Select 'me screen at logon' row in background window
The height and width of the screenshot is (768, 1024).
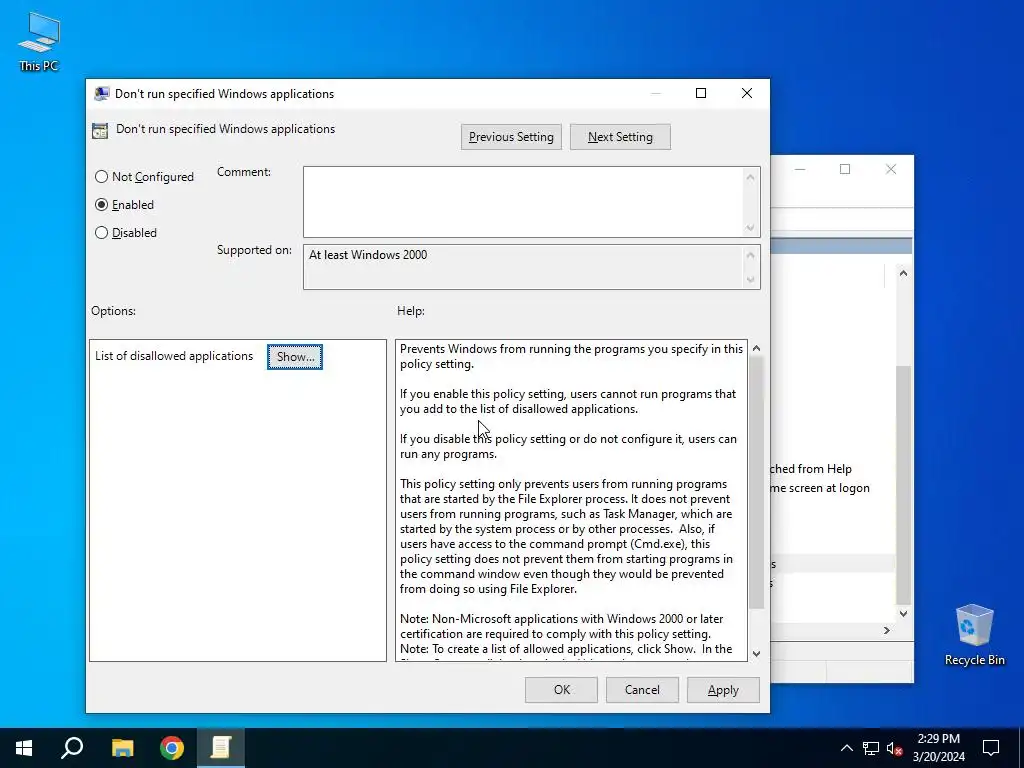(820, 488)
